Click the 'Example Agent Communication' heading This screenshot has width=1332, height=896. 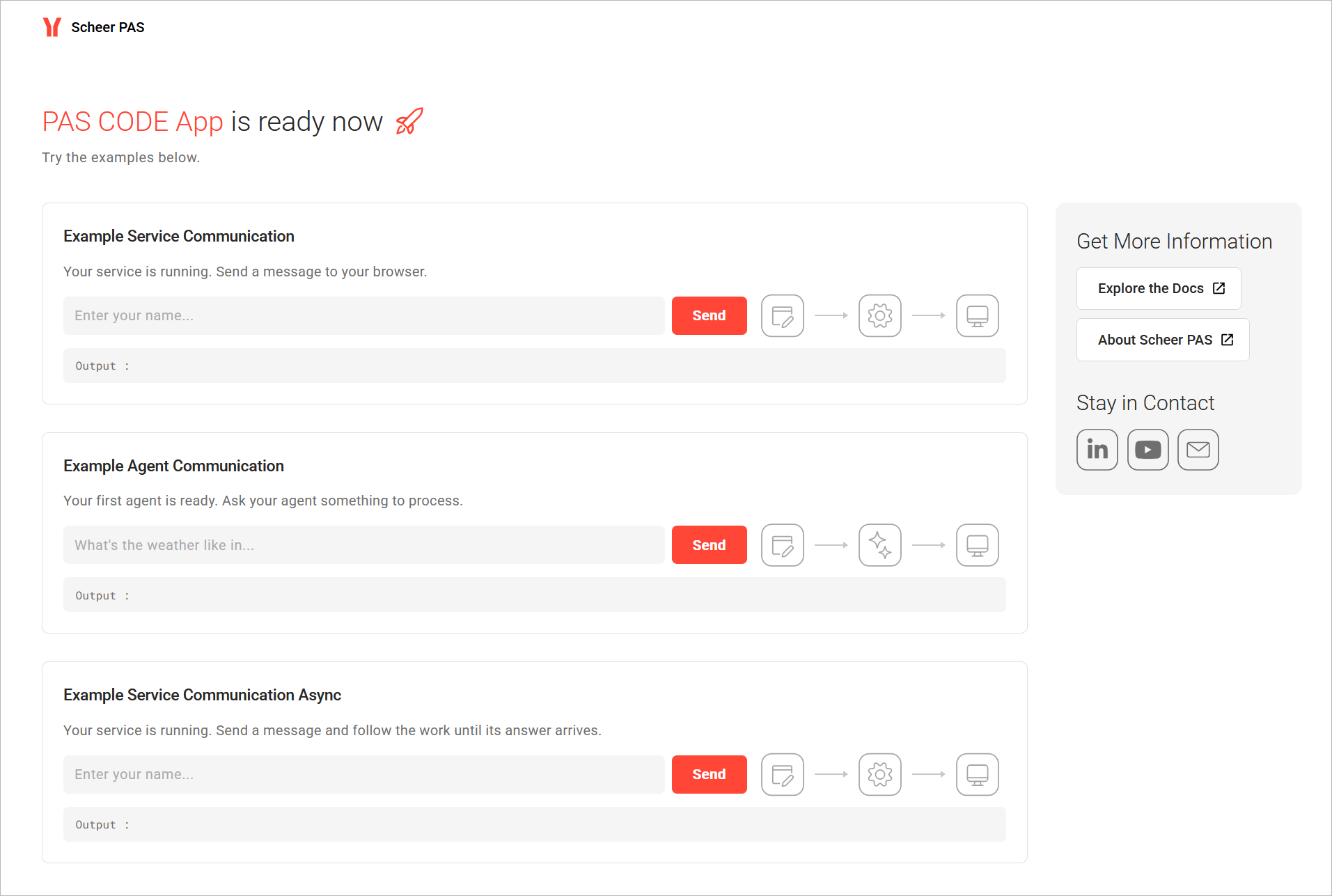[173, 466]
